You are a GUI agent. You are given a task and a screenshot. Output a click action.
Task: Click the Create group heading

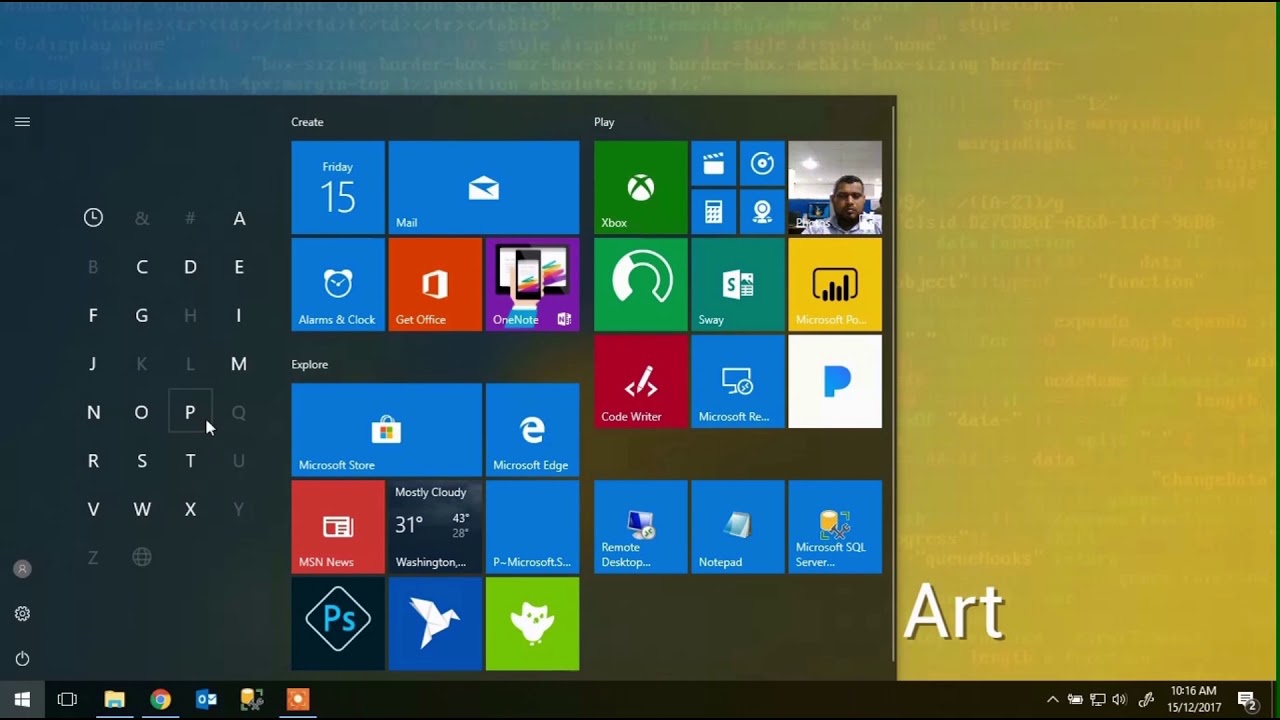[x=307, y=122]
